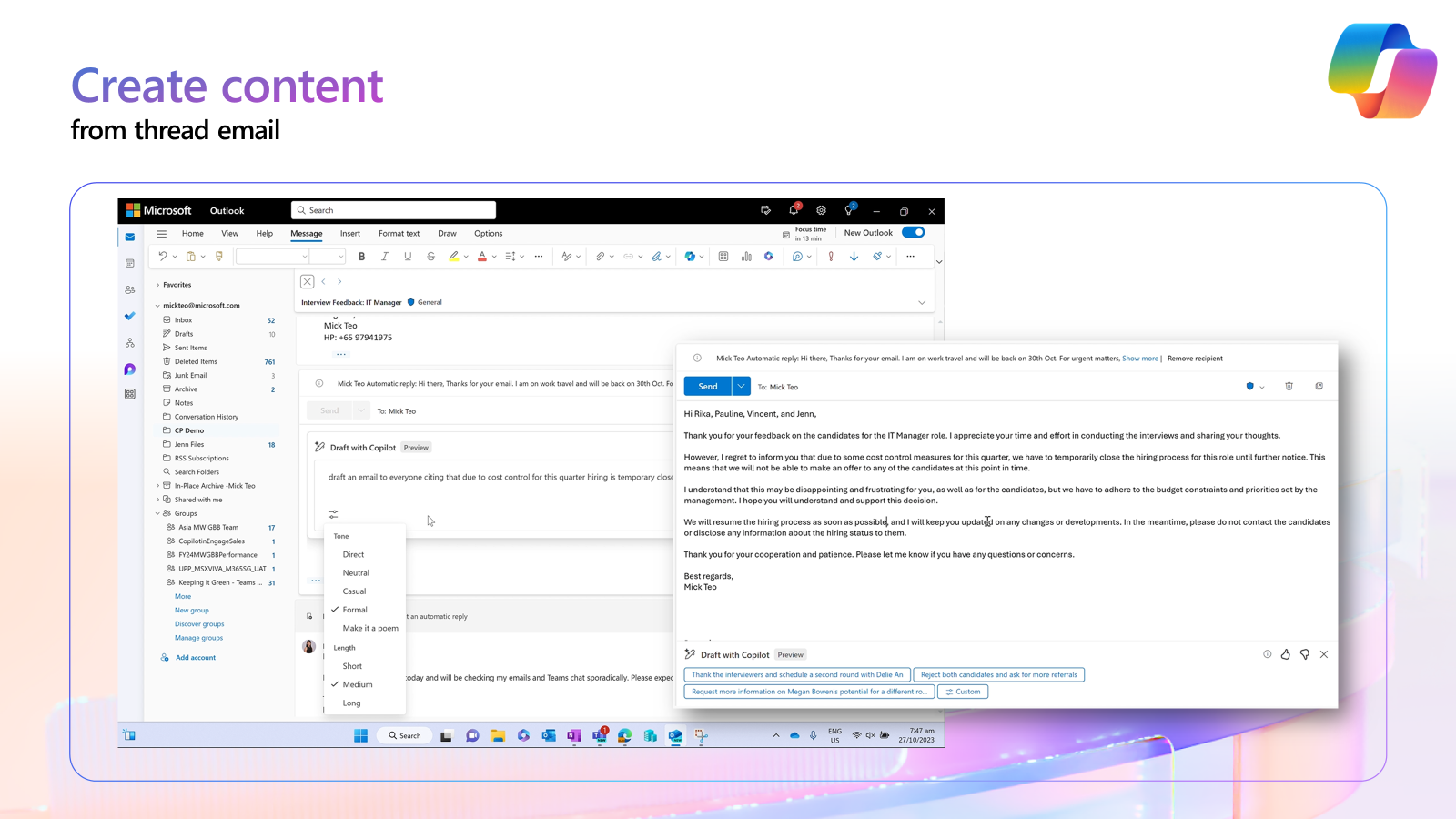Viewport: 1456px width, 819px height.
Task: Discard draft with the trash icon
Action: (x=1289, y=386)
